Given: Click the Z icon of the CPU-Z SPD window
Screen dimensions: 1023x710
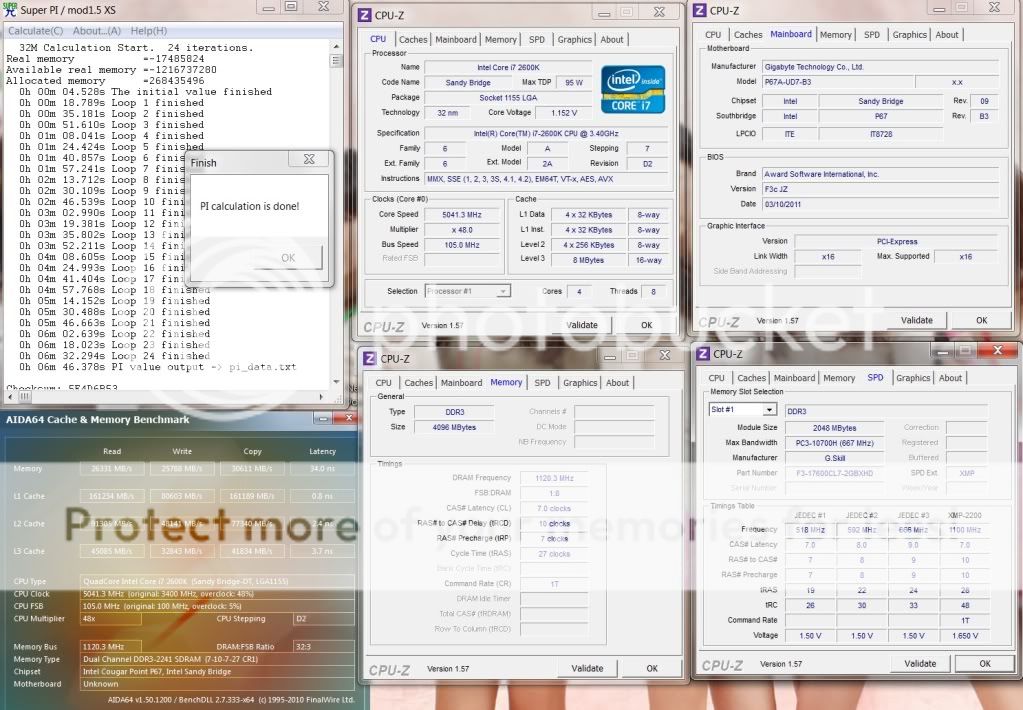Looking at the screenshot, I should (703, 354).
